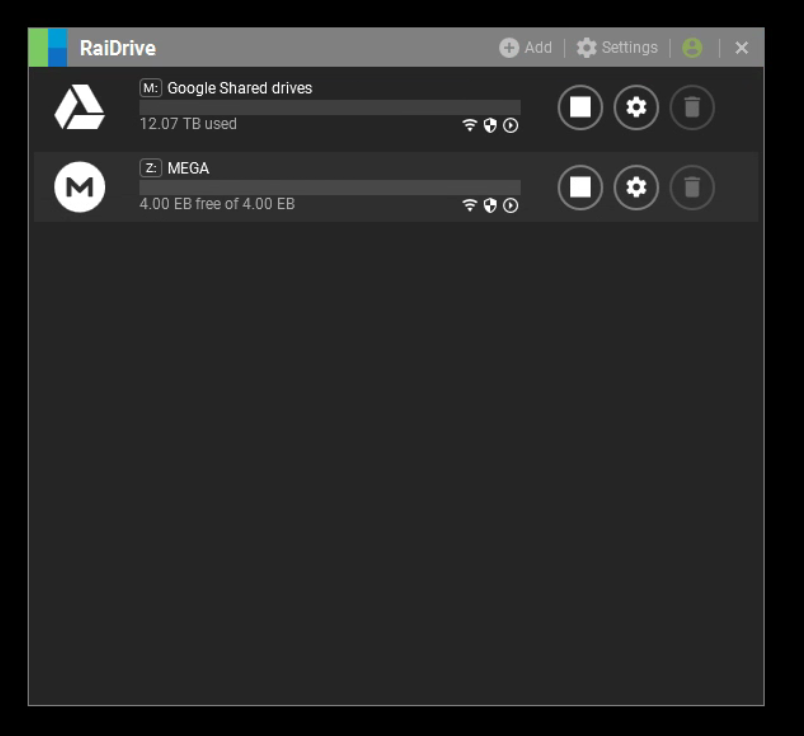Open the MEGA drive gear settings
804x736 pixels.
click(x=636, y=187)
